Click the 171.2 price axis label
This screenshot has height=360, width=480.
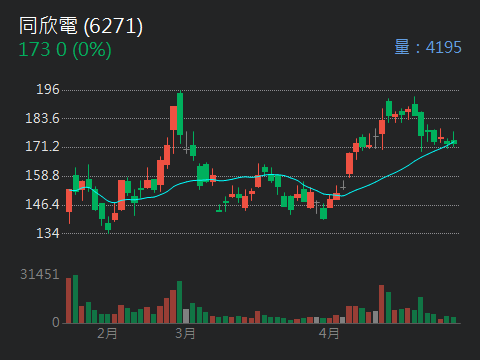pos(42,147)
